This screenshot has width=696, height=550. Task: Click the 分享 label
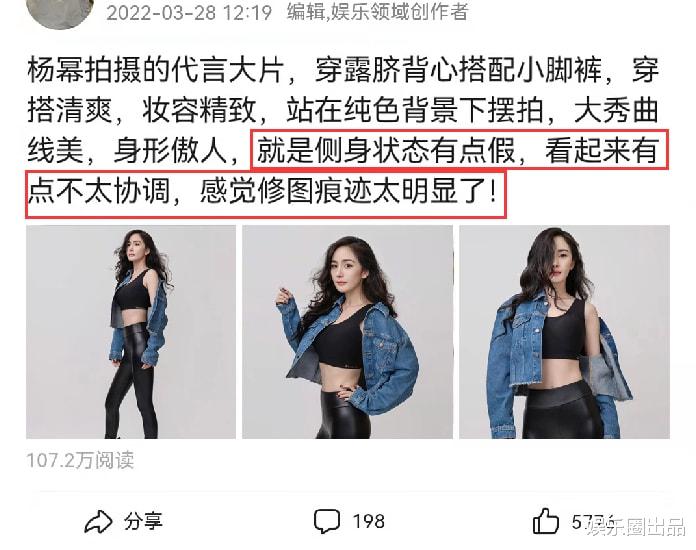143,521
